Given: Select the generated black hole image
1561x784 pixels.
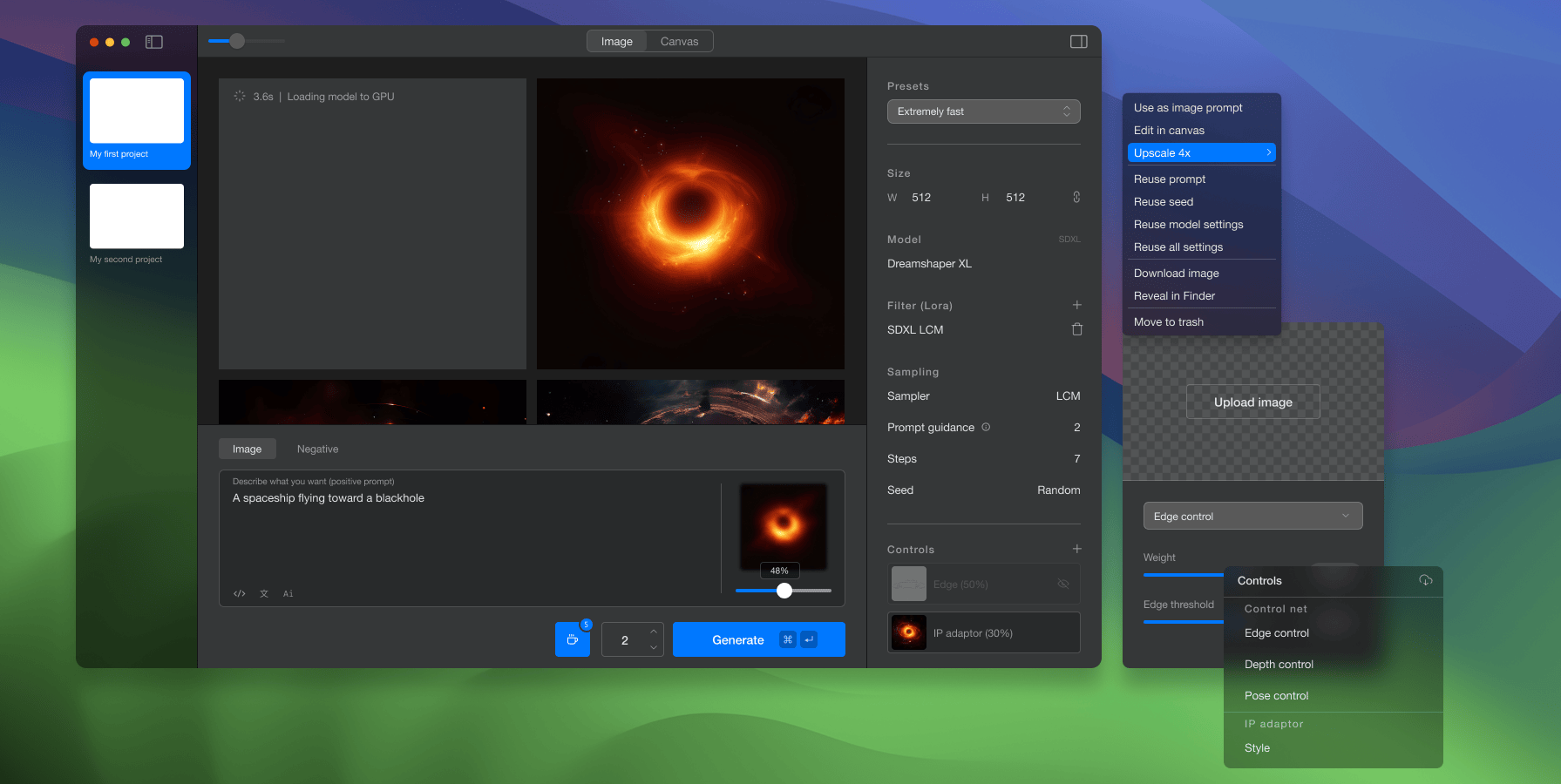Looking at the screenshot, I should coord(690,224).
